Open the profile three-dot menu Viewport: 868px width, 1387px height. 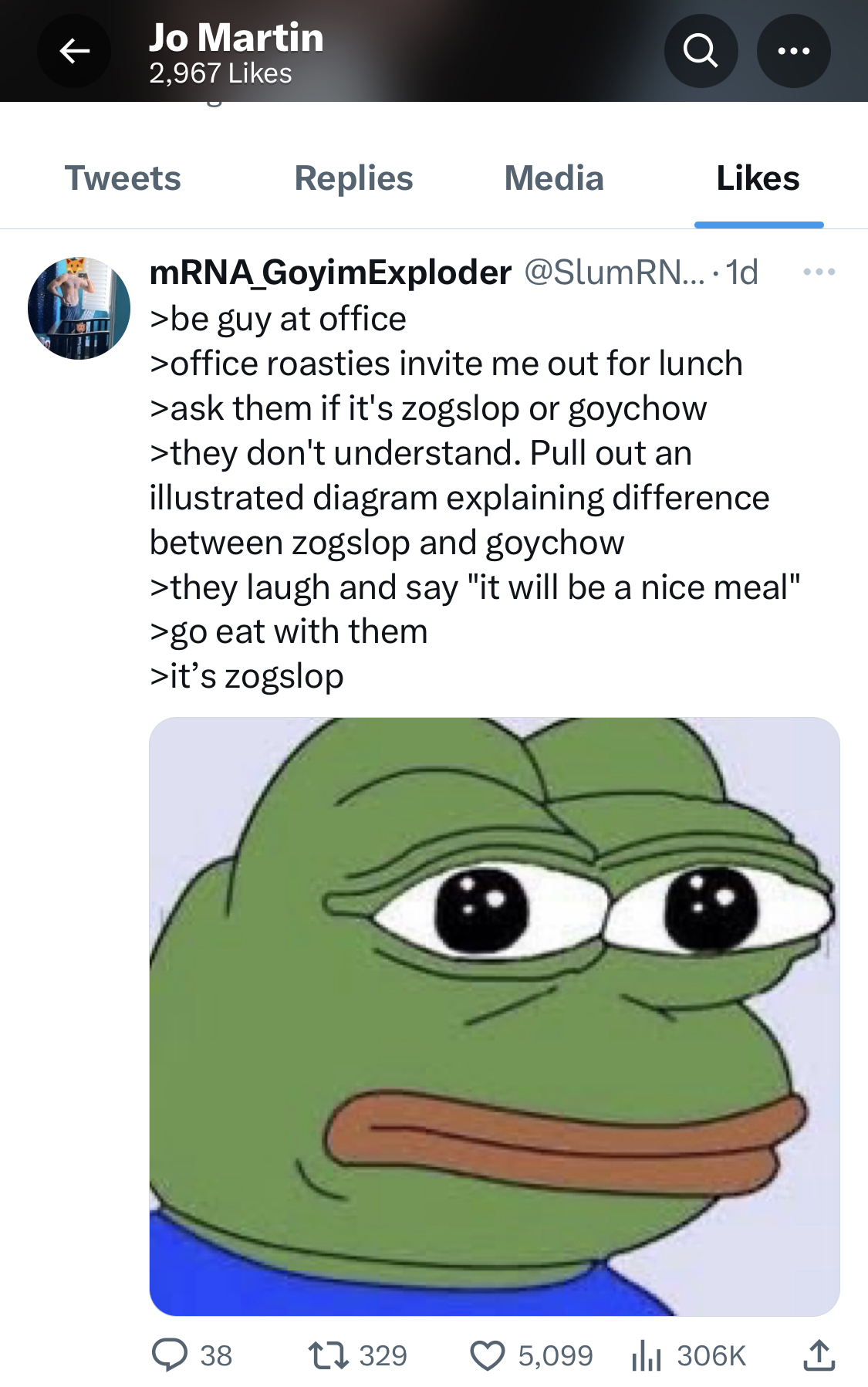click(793, 51)
